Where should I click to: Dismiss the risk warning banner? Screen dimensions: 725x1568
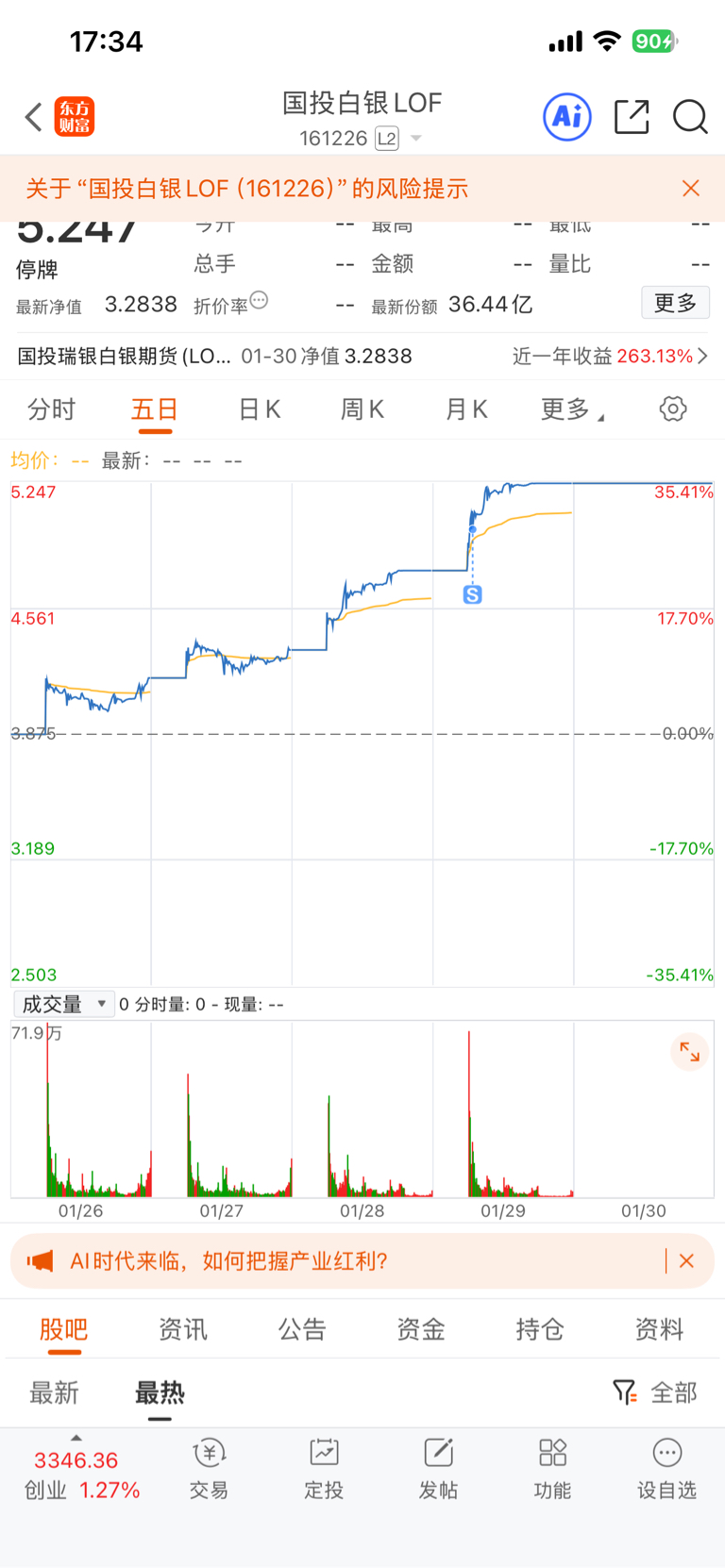(691, 189)
